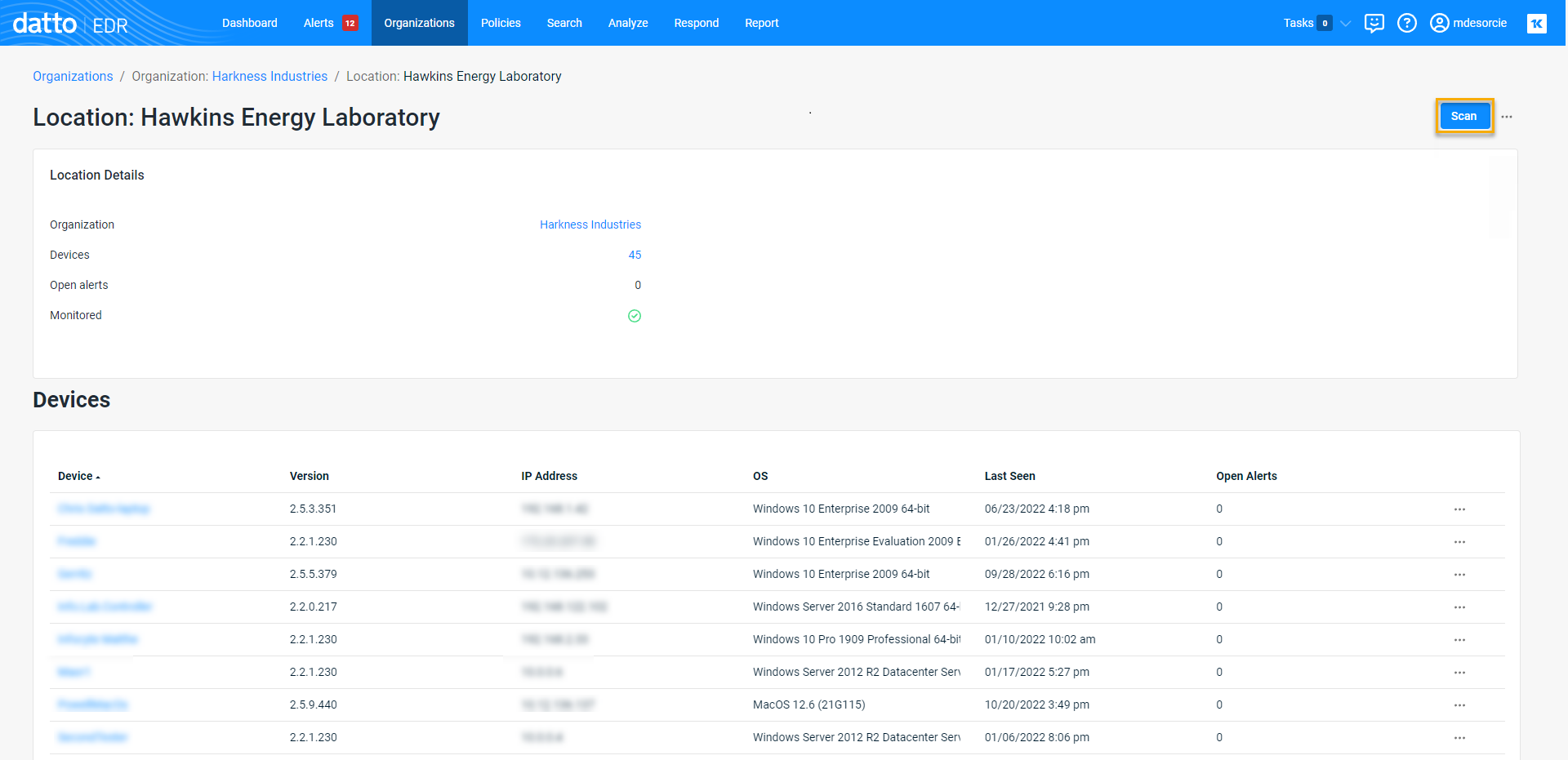Open the Analyze tab
1568x760 pixels.
[628, 23]
